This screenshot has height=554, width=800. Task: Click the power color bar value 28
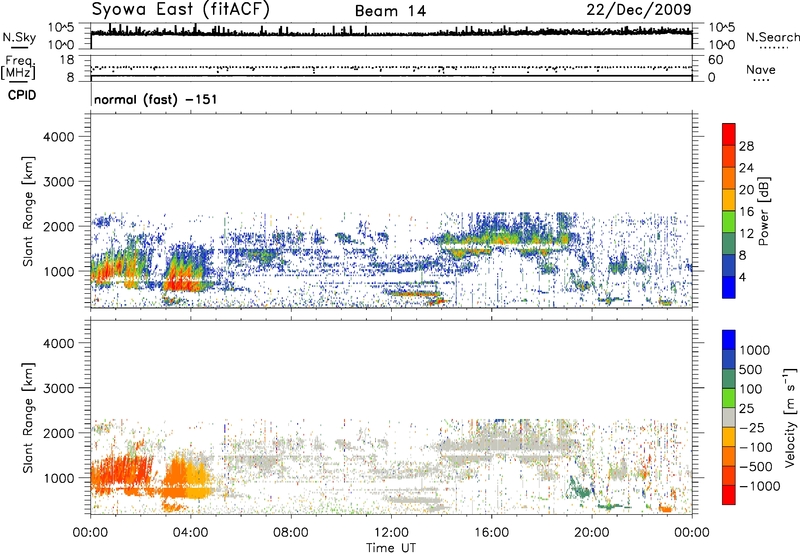click(x=746, y=146)
